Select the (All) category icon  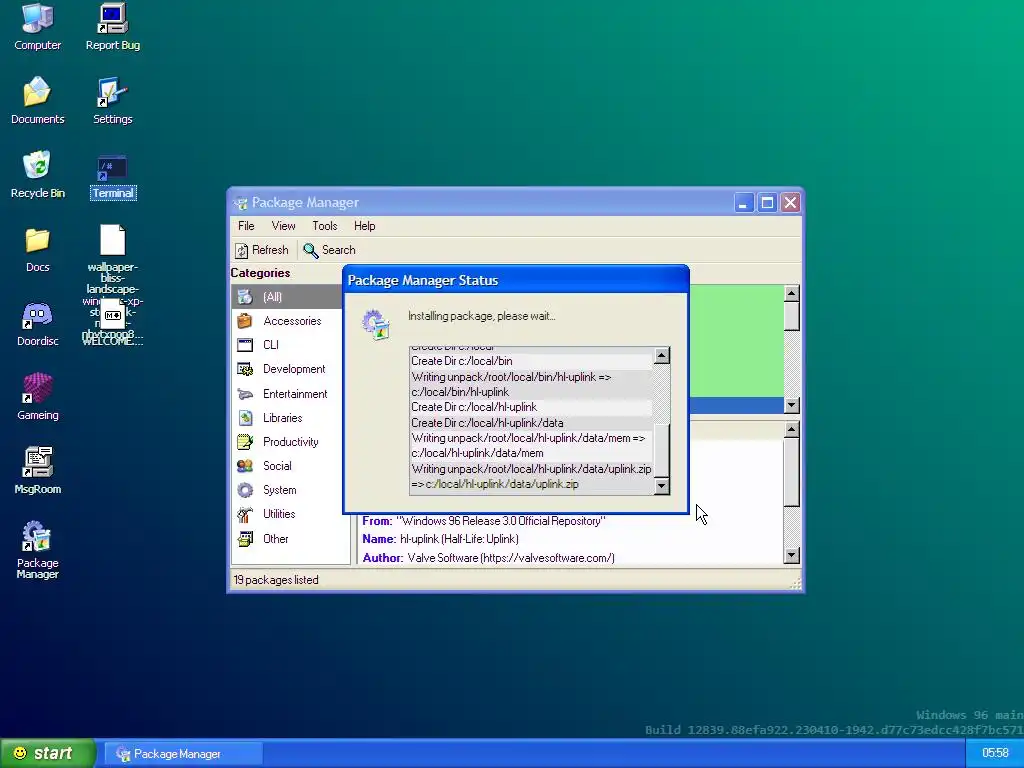pyautogui.click(x=245, y=296)
